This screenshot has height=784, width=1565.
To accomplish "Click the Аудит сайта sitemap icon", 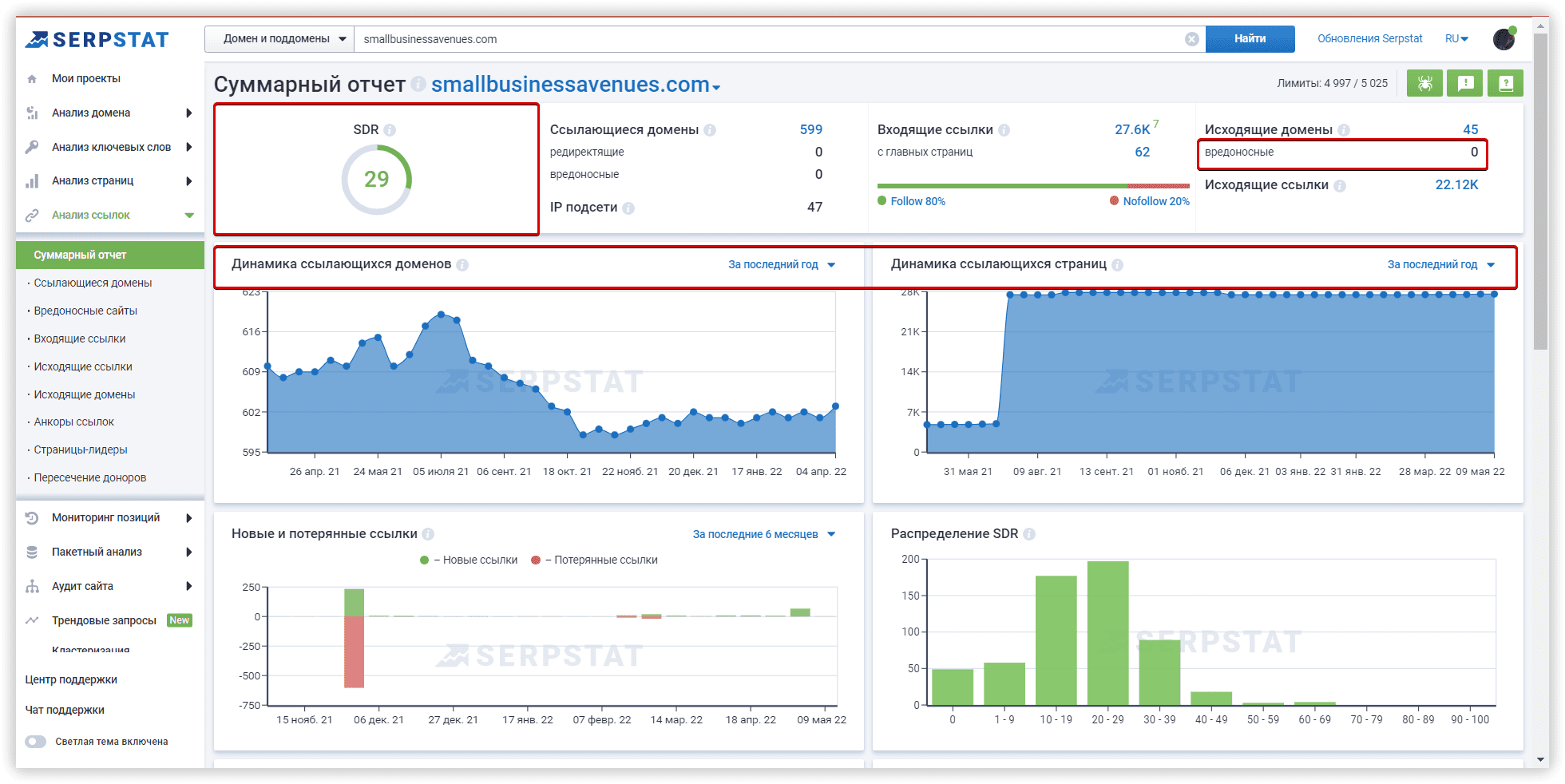I will tap(32, 587).
